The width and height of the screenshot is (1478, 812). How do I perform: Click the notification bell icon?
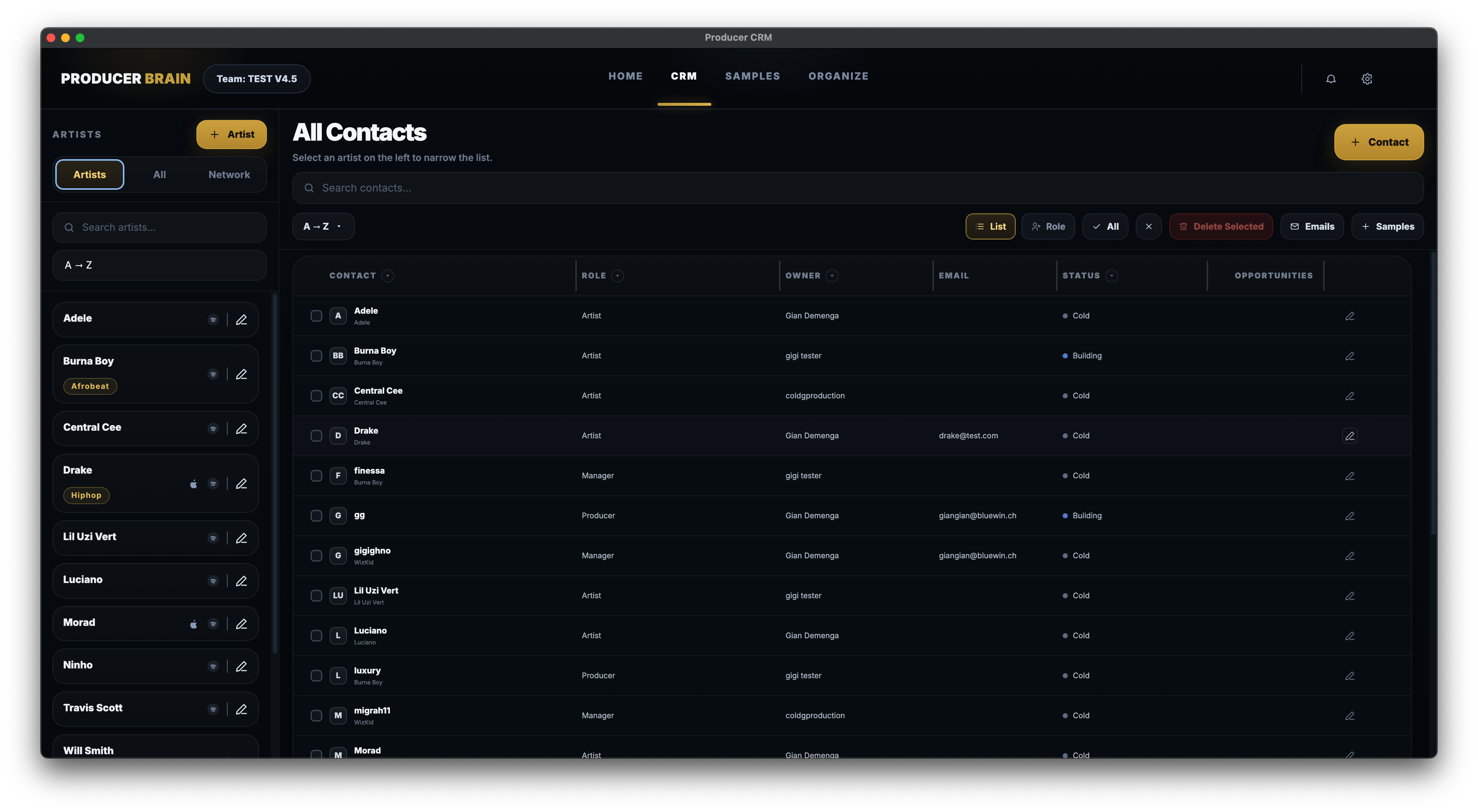[1332, 79]
